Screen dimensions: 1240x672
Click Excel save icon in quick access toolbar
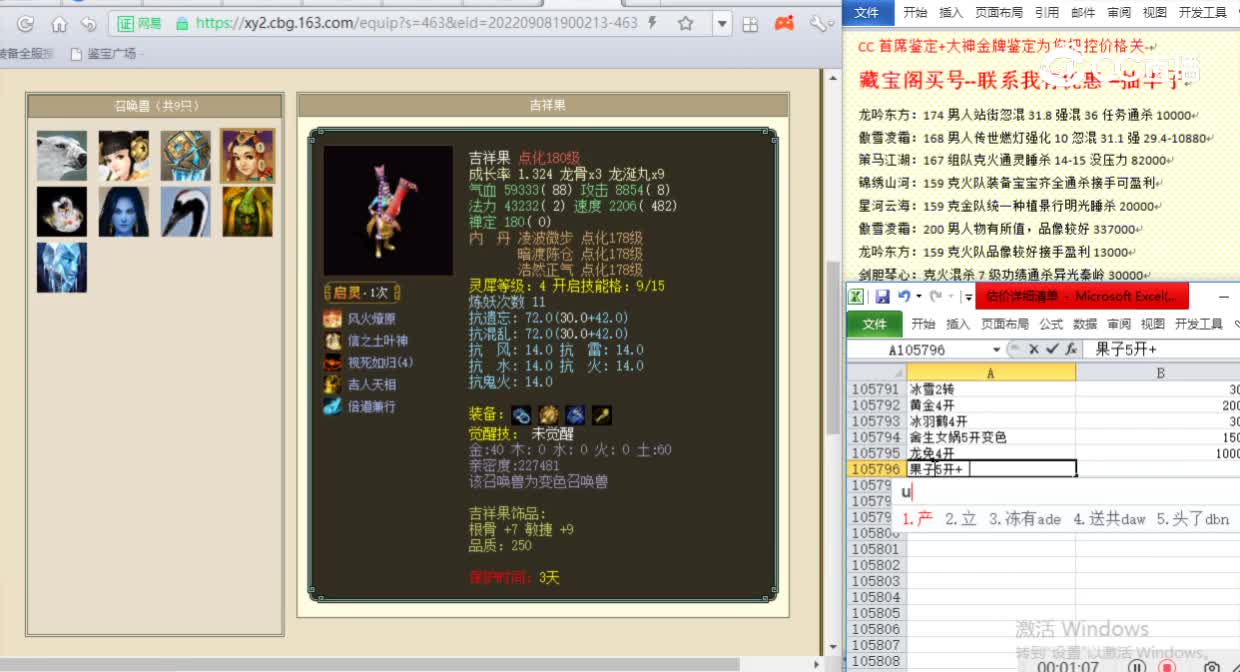point(882,297)
